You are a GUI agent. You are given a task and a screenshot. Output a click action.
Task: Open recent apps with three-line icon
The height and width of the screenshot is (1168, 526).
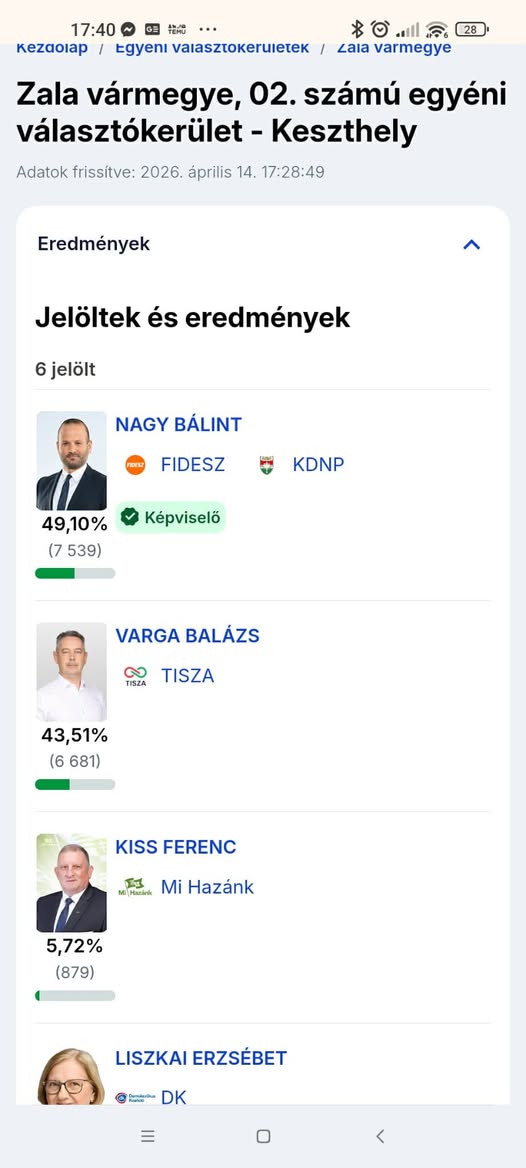coord(148,1136)
